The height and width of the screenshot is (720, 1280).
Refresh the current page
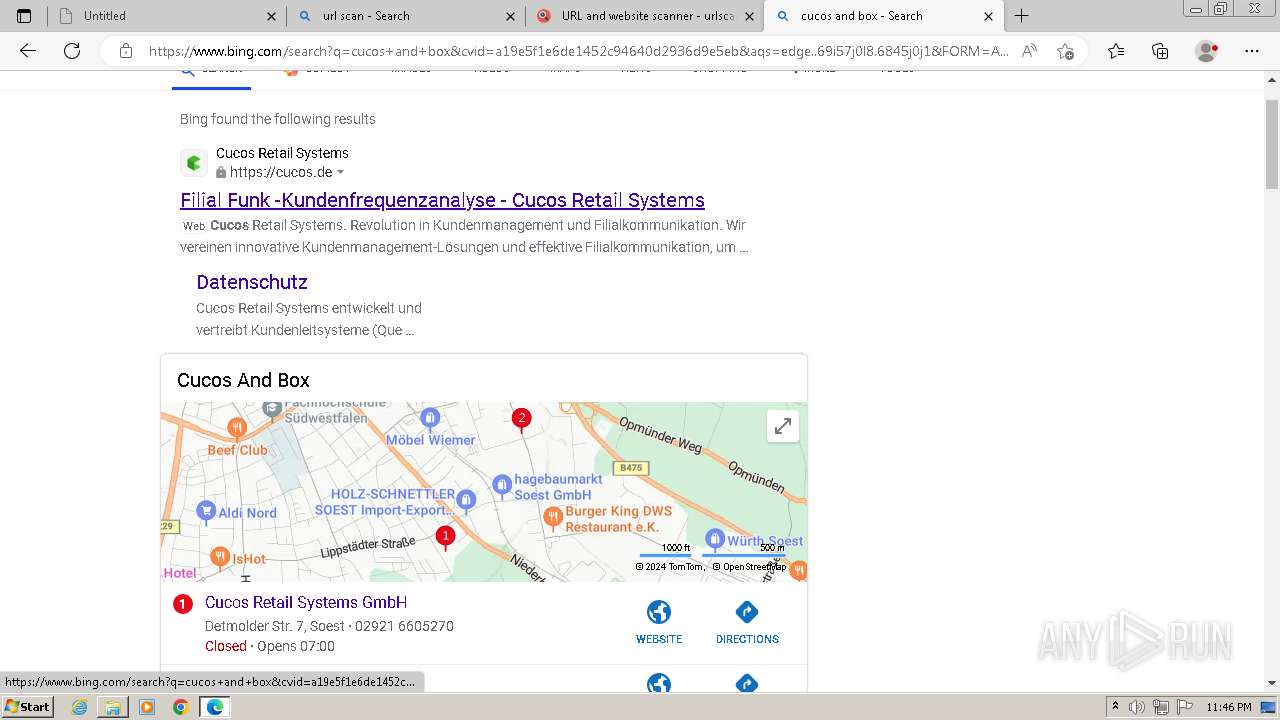pos(72,51)
